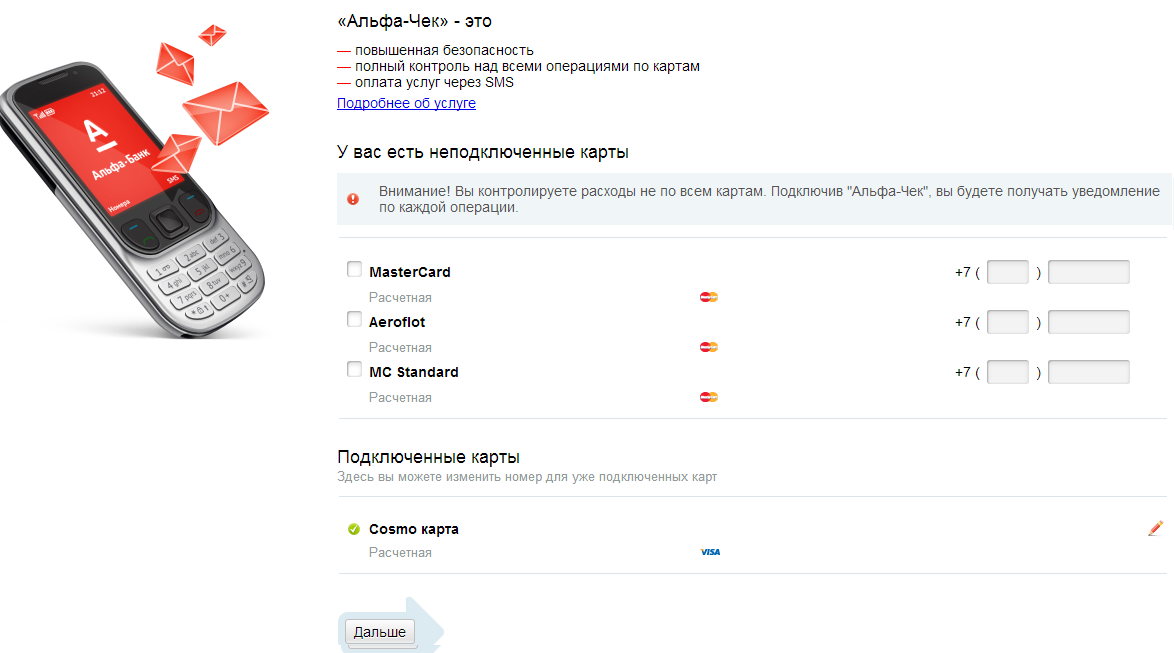Viewport: 1174px width, 653px height.
Task: Focus the phone number field for Aeroflot
Action: tap(1089, 322)
